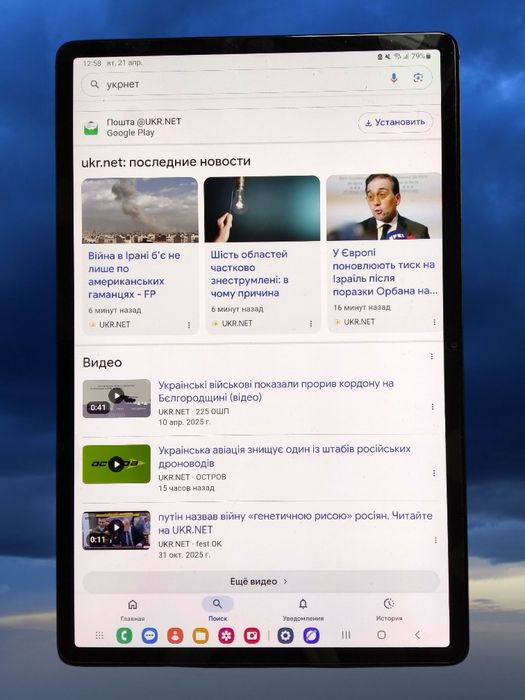525x700 pixels.
Task: Open the yellow My Files app
Action: point(200,635)
